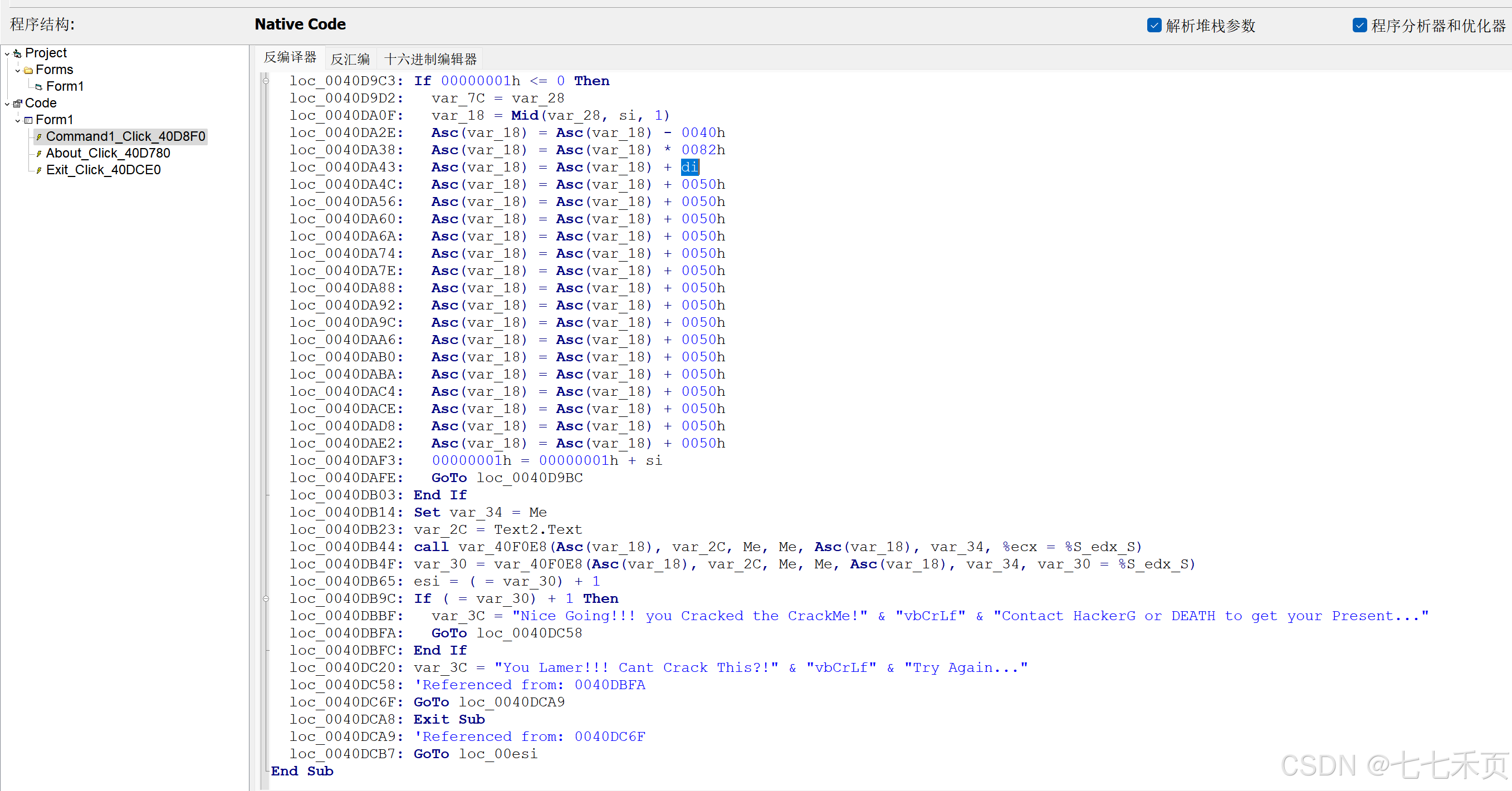
Task: Switch to the 反汇编 tab
Action: point(350,58)
